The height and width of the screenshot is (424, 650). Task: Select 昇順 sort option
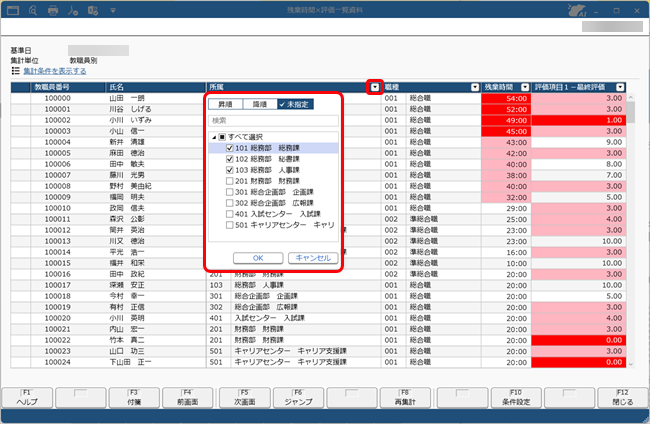click(225, 104)
